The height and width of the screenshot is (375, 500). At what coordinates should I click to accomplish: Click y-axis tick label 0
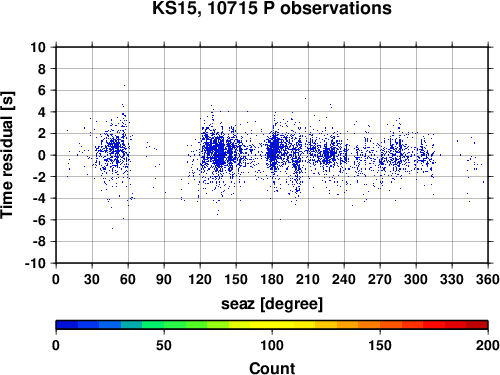(42, 155)
